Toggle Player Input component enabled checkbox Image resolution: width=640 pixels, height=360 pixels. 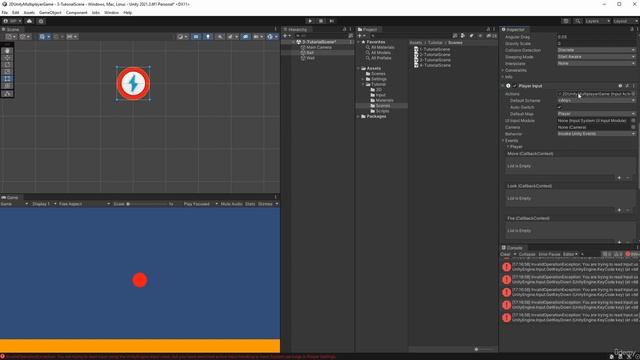pos(515,86)
